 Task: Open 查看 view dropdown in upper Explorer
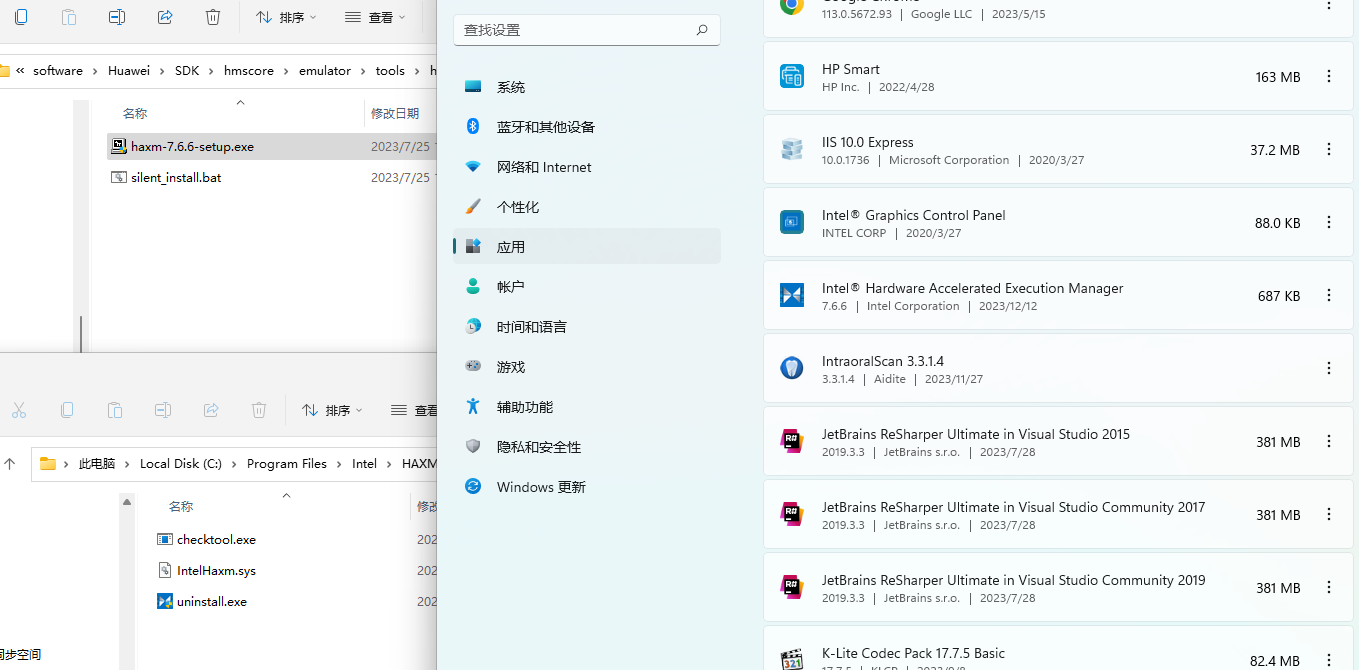pos(375,17)
